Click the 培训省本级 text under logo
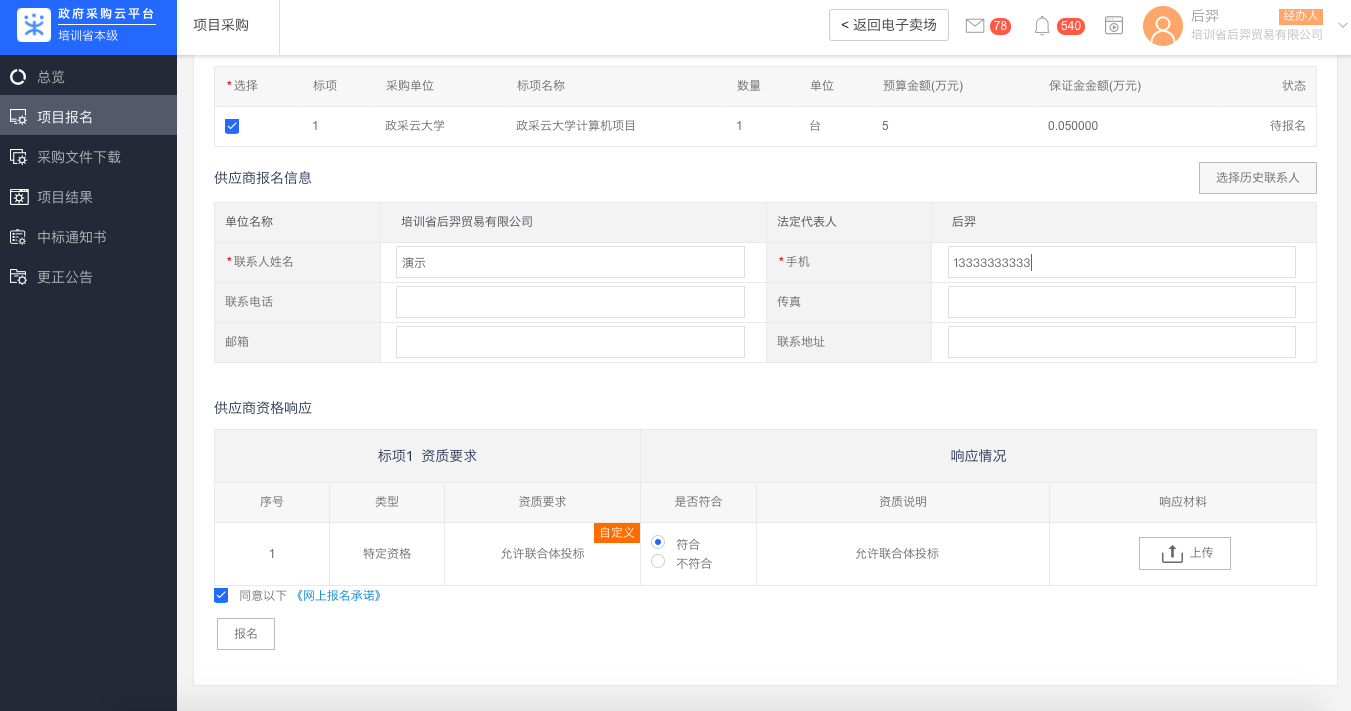The width and height of the screenshot is (1351, 711). coord(88,35)
